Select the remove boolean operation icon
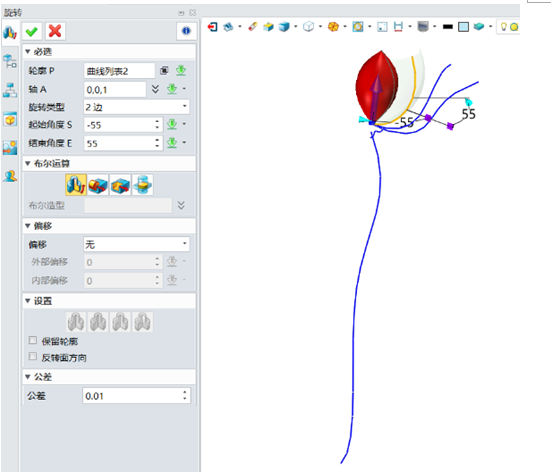The height and width of the screenshot is (472, 559). coord(120,185)
